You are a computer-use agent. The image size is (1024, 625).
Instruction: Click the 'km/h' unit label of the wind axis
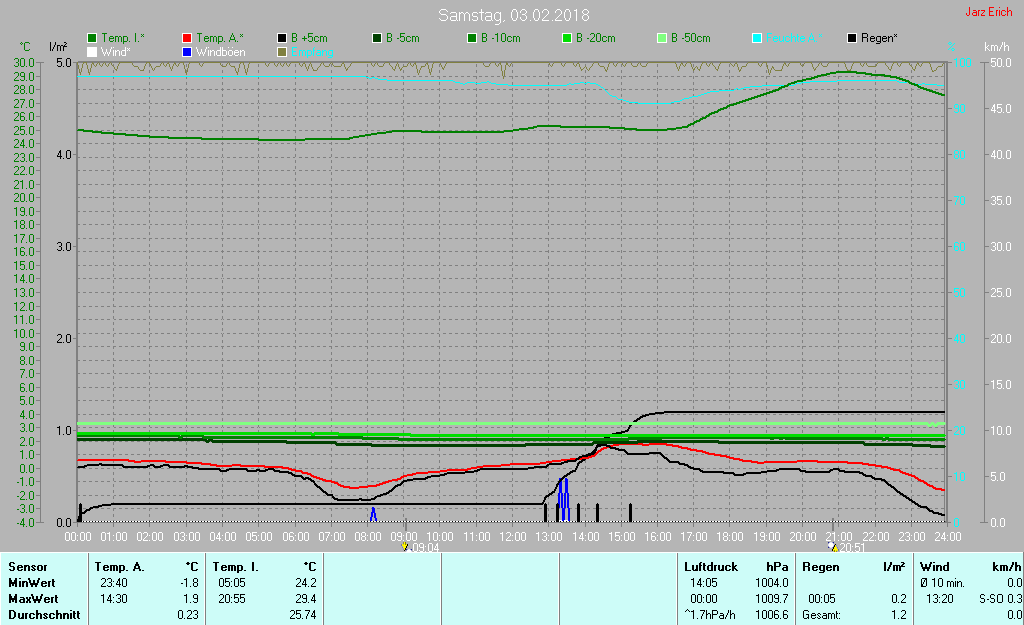point(997,47)
